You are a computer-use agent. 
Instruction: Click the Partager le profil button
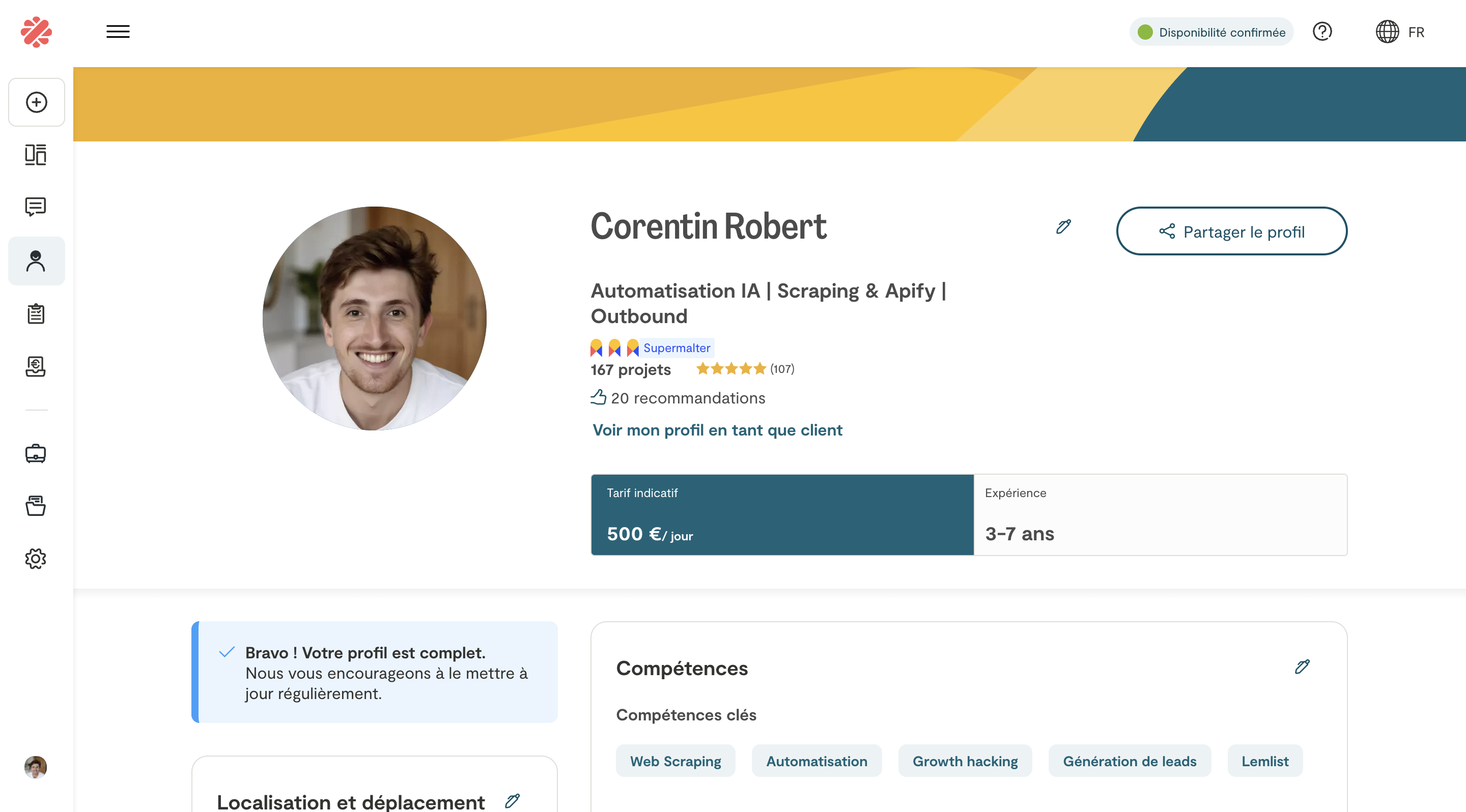[x=1231, y=231]
